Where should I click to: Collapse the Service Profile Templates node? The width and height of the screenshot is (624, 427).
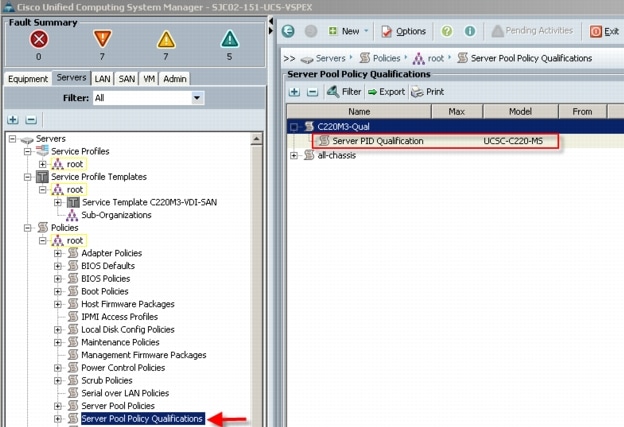[27, 177]
